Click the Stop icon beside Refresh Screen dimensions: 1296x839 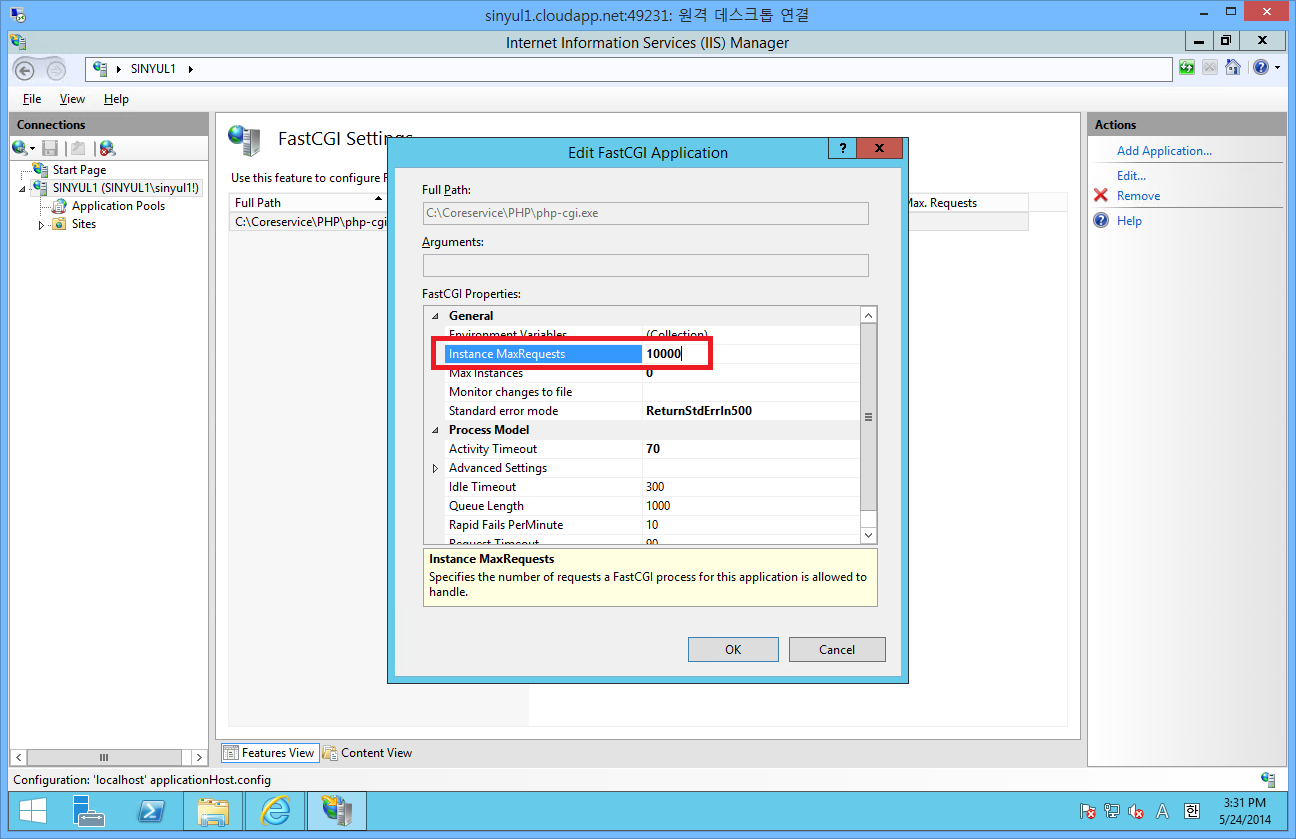[1210, 68]
